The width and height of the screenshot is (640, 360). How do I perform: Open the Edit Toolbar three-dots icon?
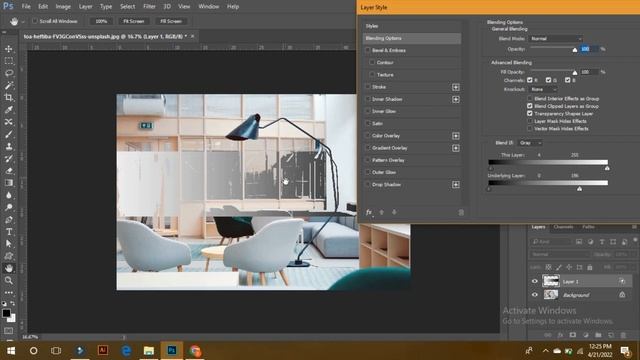pyautogui.click(x=9, y=293)
